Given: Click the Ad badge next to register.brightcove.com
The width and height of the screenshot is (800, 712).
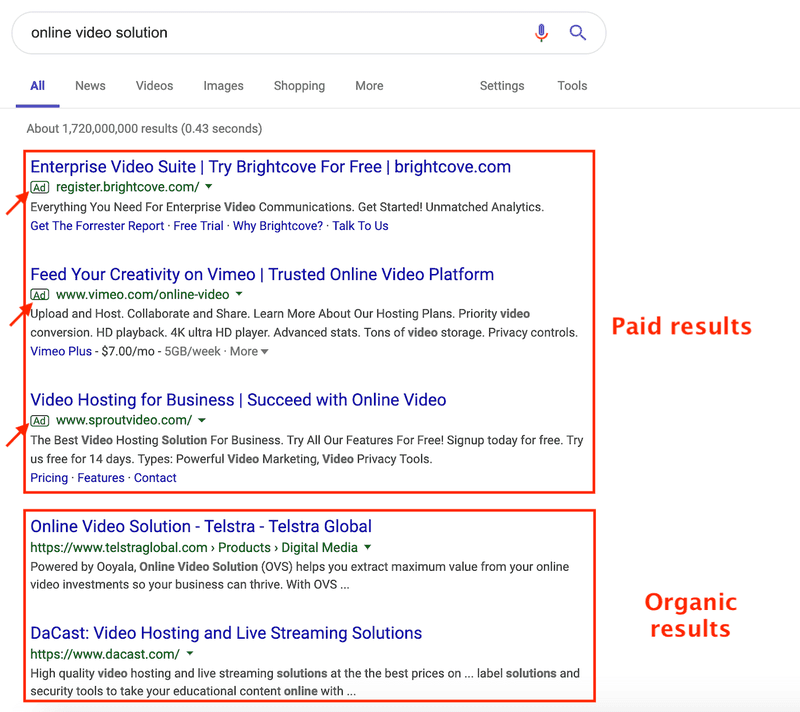Looking at the screenshot, I should point(40,187).
